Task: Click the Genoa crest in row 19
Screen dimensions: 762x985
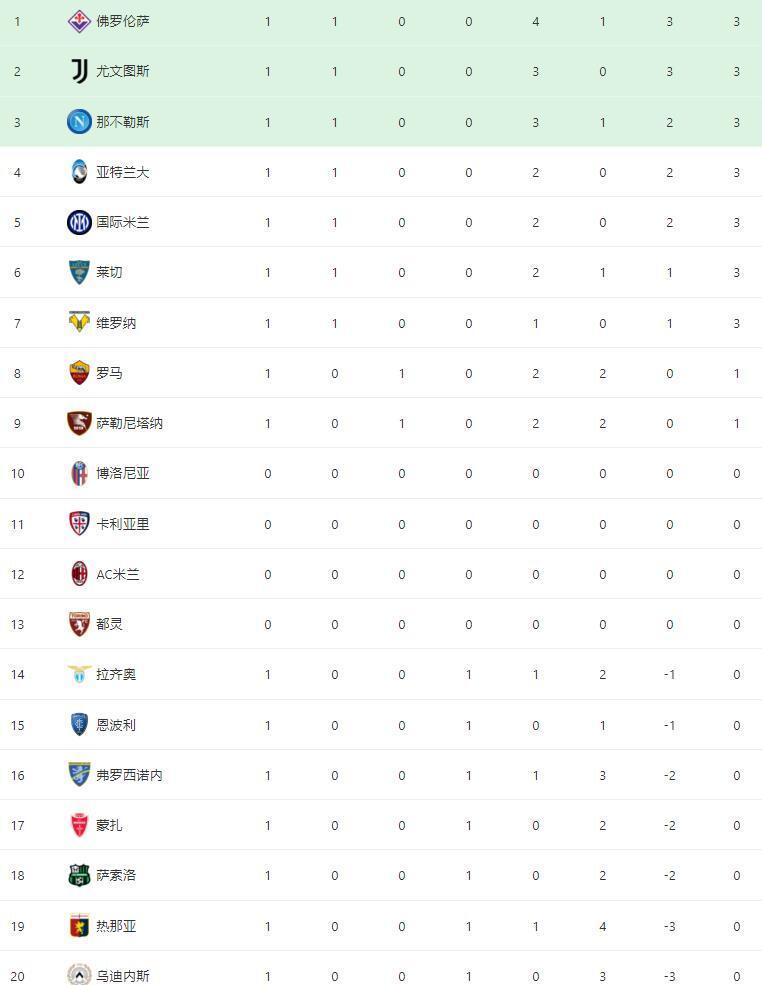Action: tap(79, 926)
